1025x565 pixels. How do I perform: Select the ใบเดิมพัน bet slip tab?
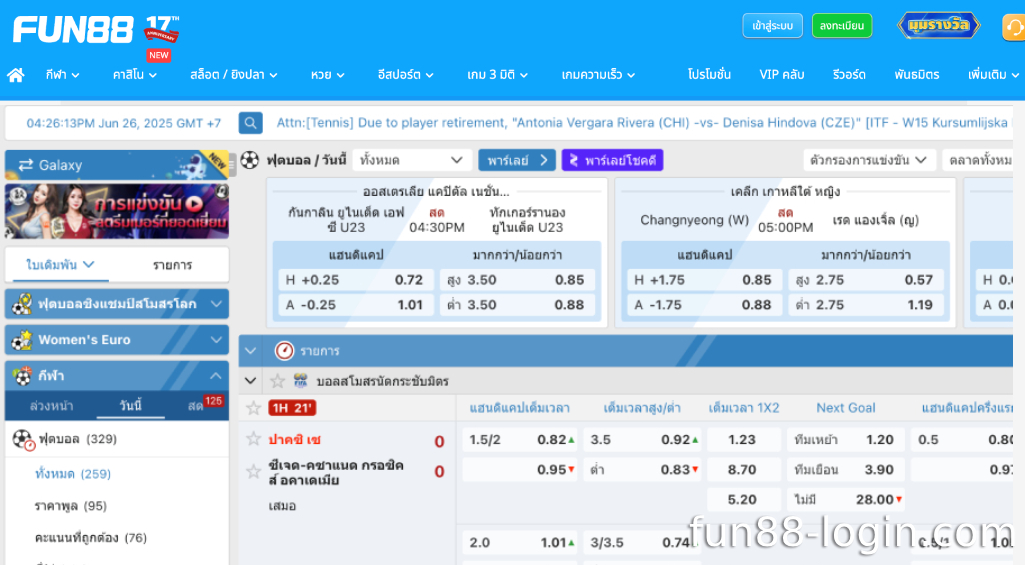point(60,265)
